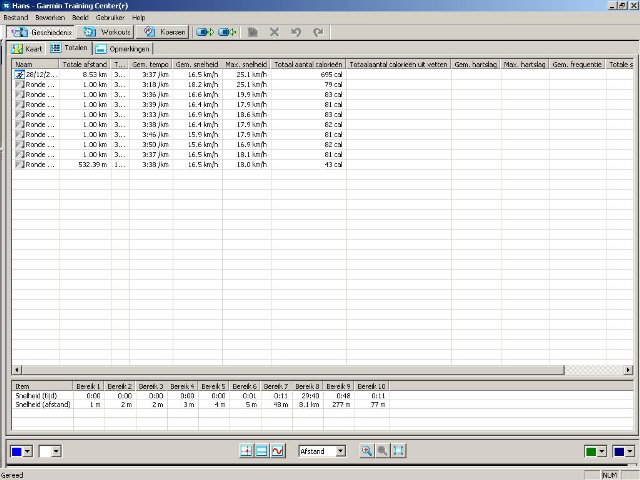Sort by Totale afstand column header
640x480 pixels.
tap(85, 64)
